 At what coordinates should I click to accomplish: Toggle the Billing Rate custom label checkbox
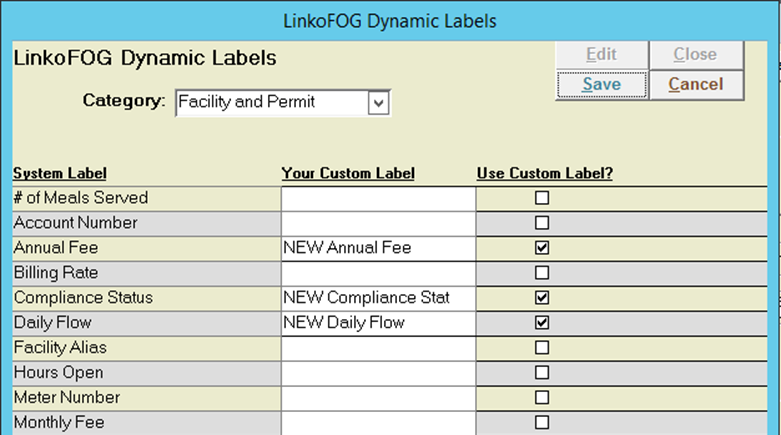(542, 273)
